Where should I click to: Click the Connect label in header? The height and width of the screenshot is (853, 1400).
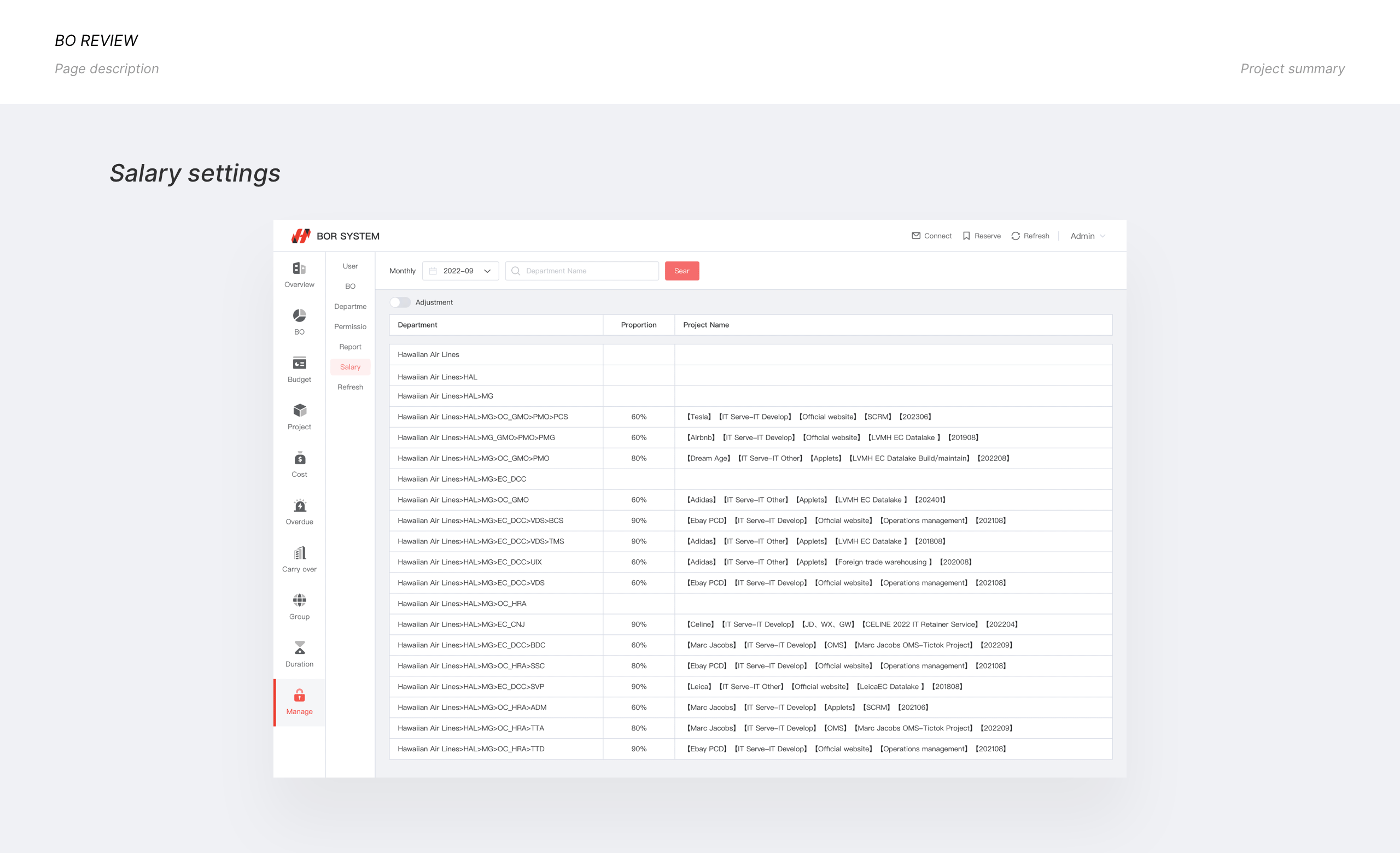pos(937,236)
